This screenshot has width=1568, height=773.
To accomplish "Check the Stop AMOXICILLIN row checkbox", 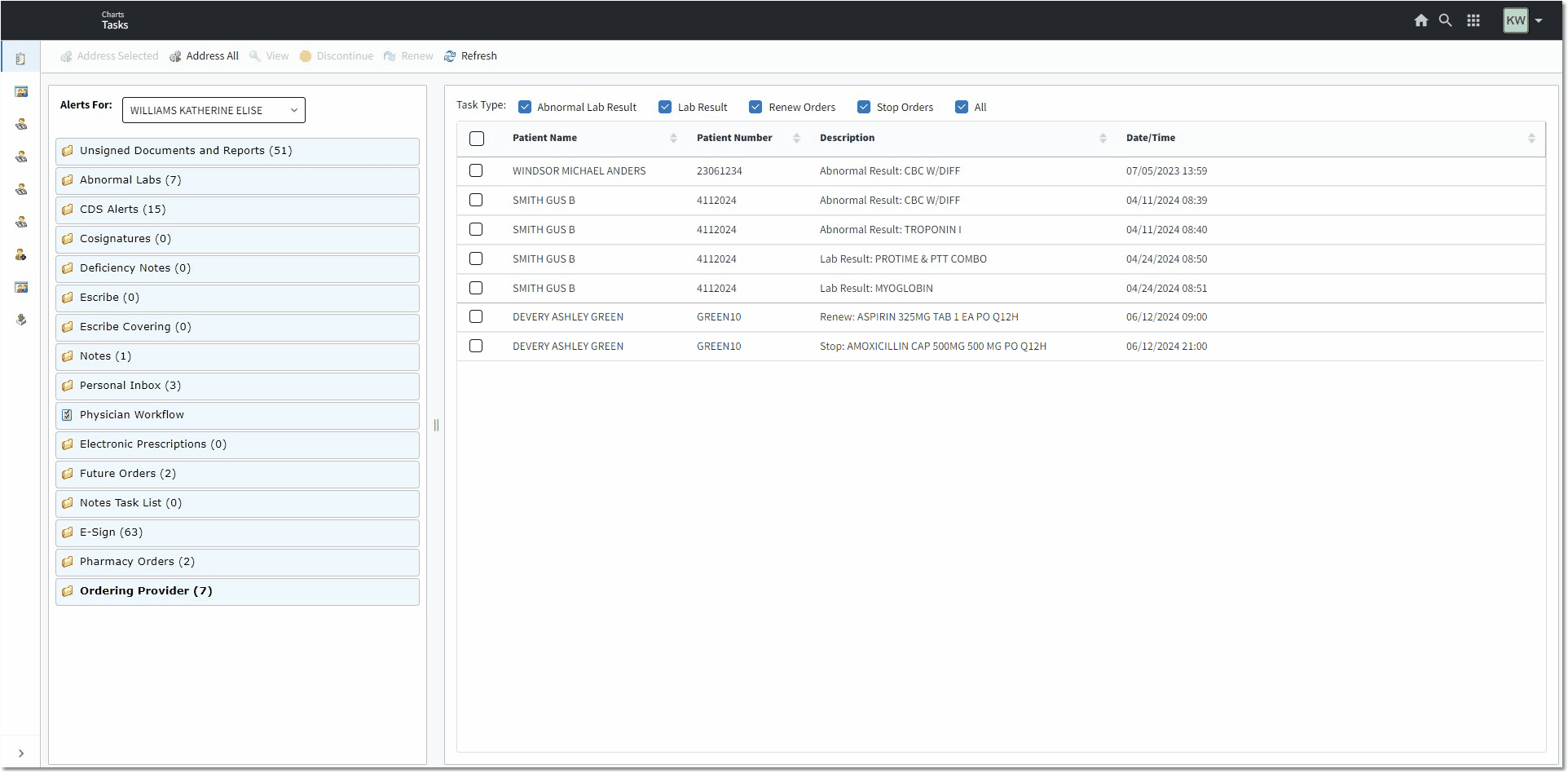I will (x=476, y=346).
